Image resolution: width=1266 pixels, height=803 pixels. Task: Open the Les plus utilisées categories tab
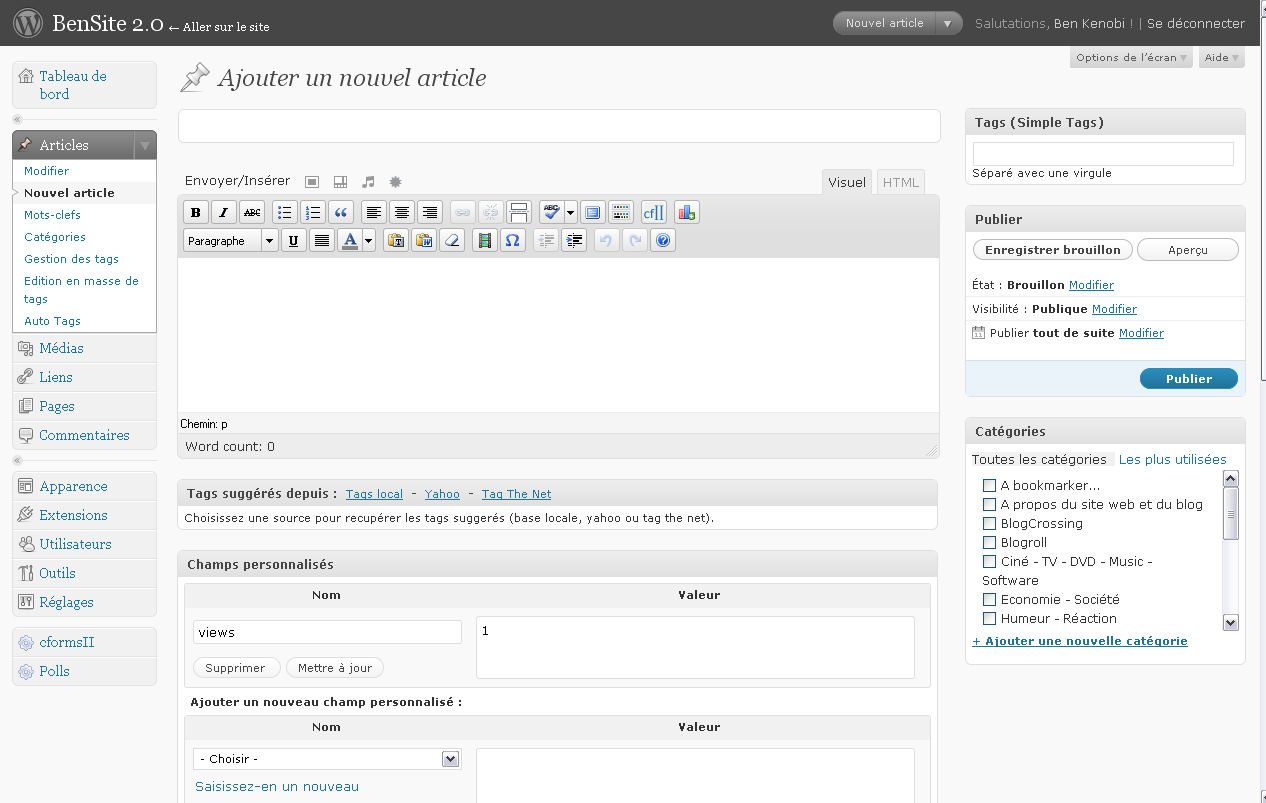1172,460
